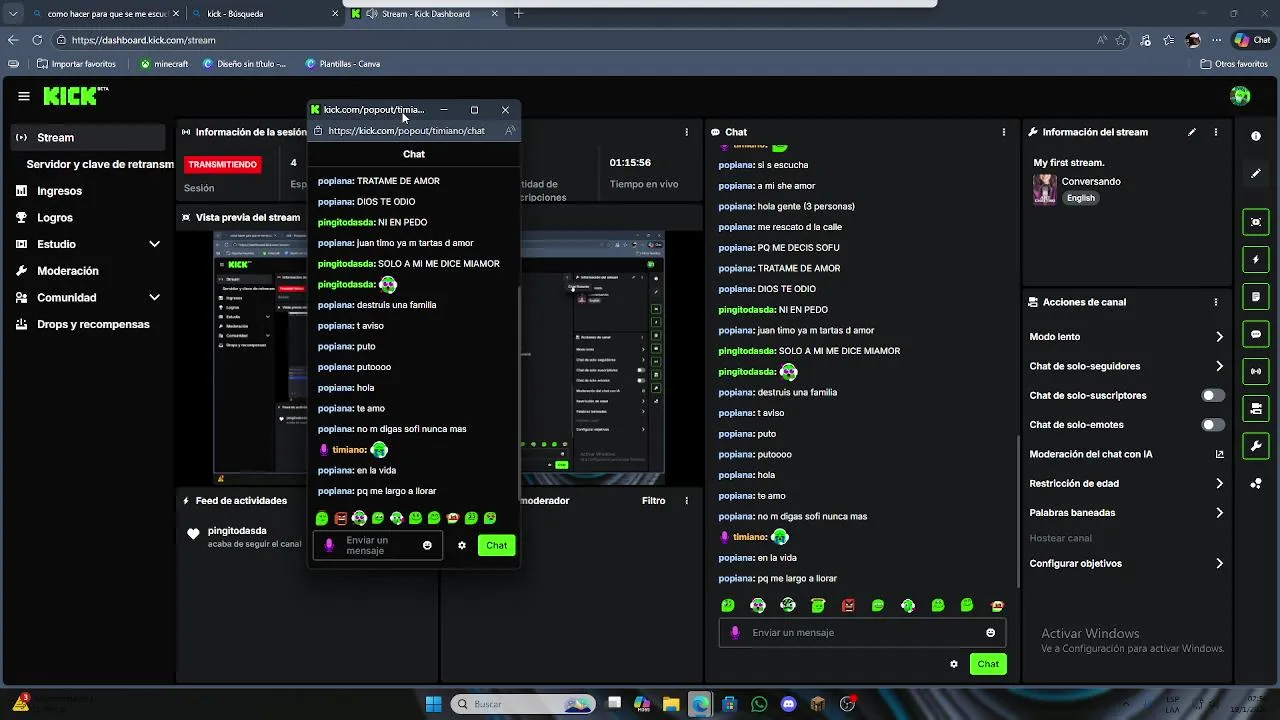Open WhatsApp from the taskbar
1280x720 pixels.
point(758,704)
